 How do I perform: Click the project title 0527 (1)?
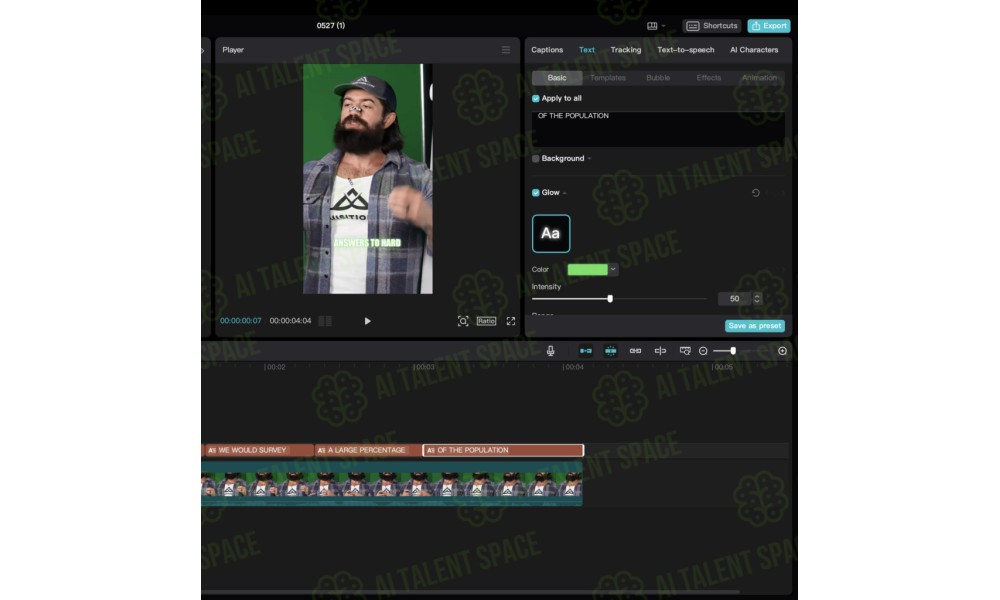[330, 26]
